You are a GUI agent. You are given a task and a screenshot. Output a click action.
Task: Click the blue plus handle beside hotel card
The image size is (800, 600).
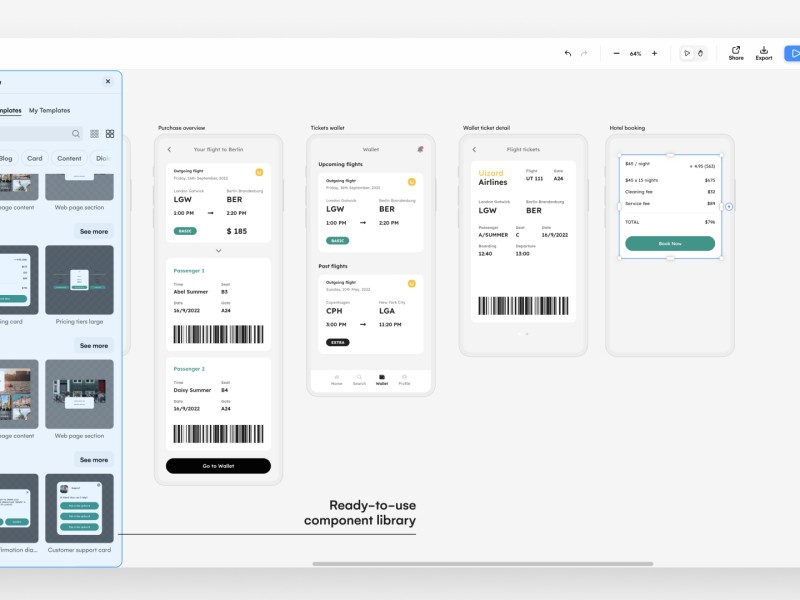tap(729, 207)
